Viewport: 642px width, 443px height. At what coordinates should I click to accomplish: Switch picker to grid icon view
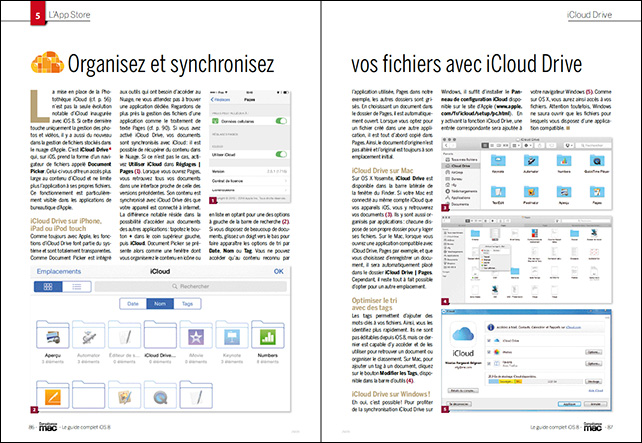(48, 287)
